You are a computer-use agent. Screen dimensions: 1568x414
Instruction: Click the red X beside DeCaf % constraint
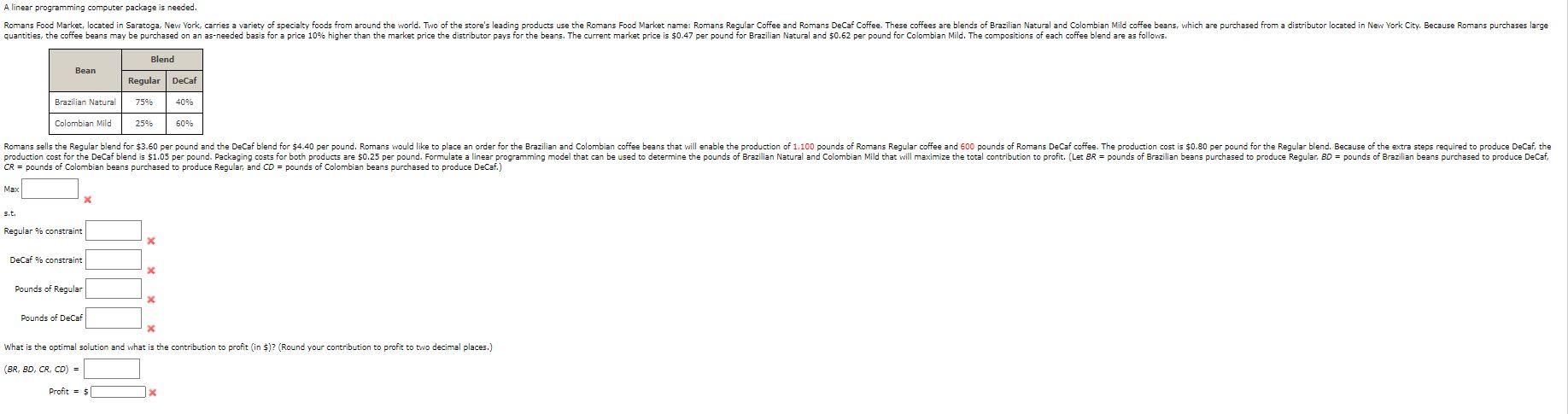point(150,271)
